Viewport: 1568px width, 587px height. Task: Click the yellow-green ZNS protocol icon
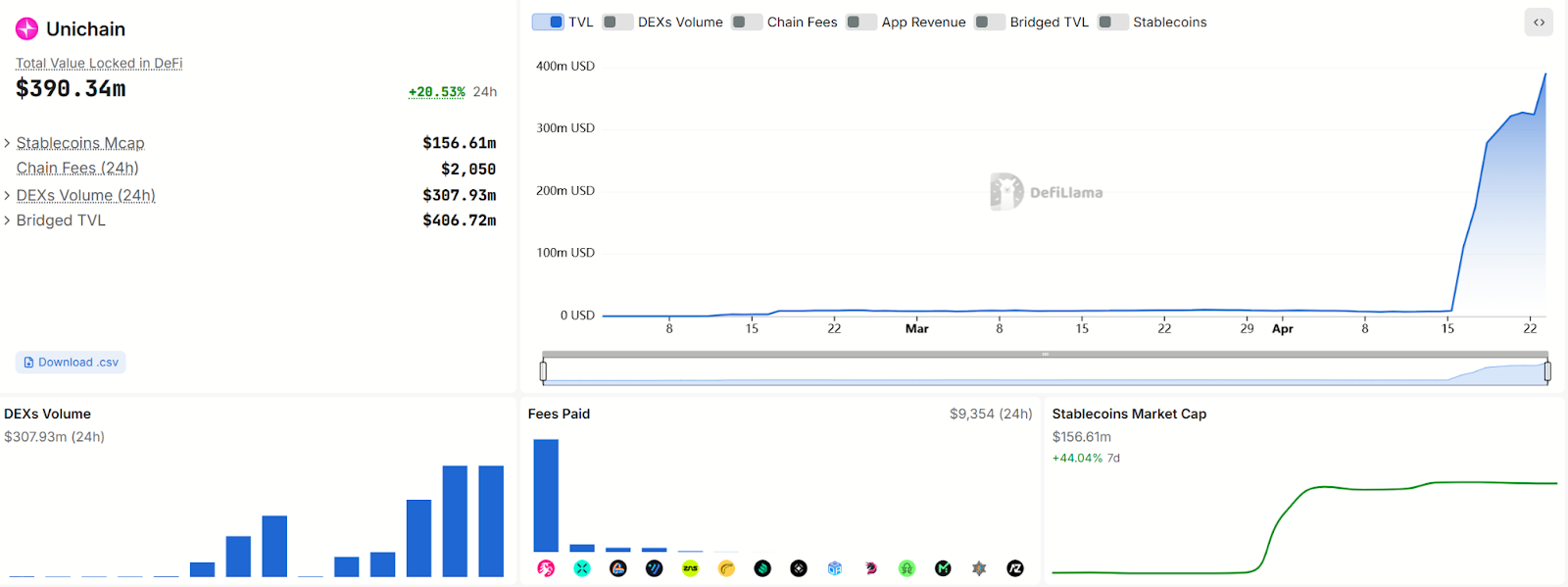[690, 568]
